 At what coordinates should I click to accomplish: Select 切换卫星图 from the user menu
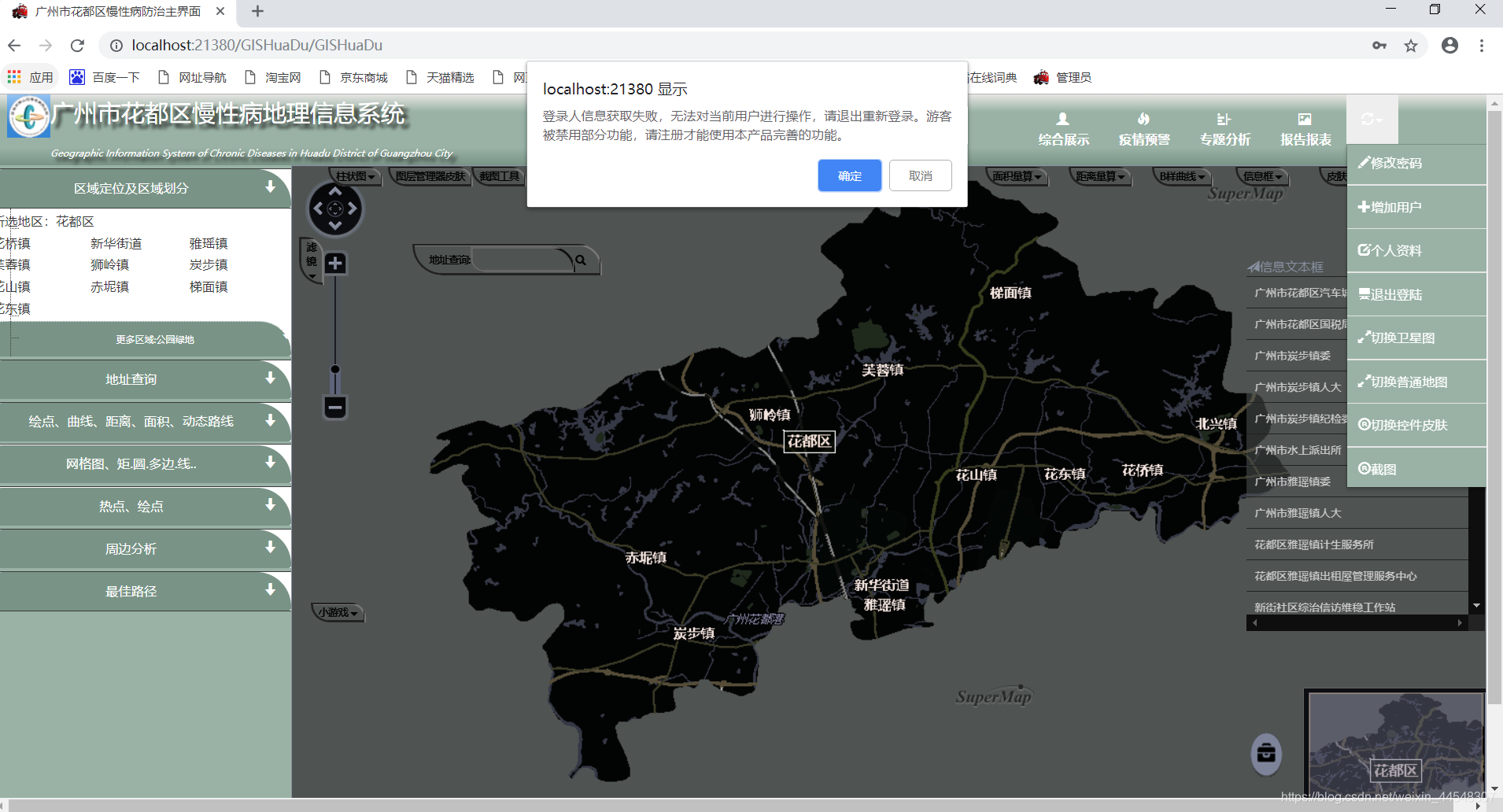pyautogui.click(x=1416, y=338)
